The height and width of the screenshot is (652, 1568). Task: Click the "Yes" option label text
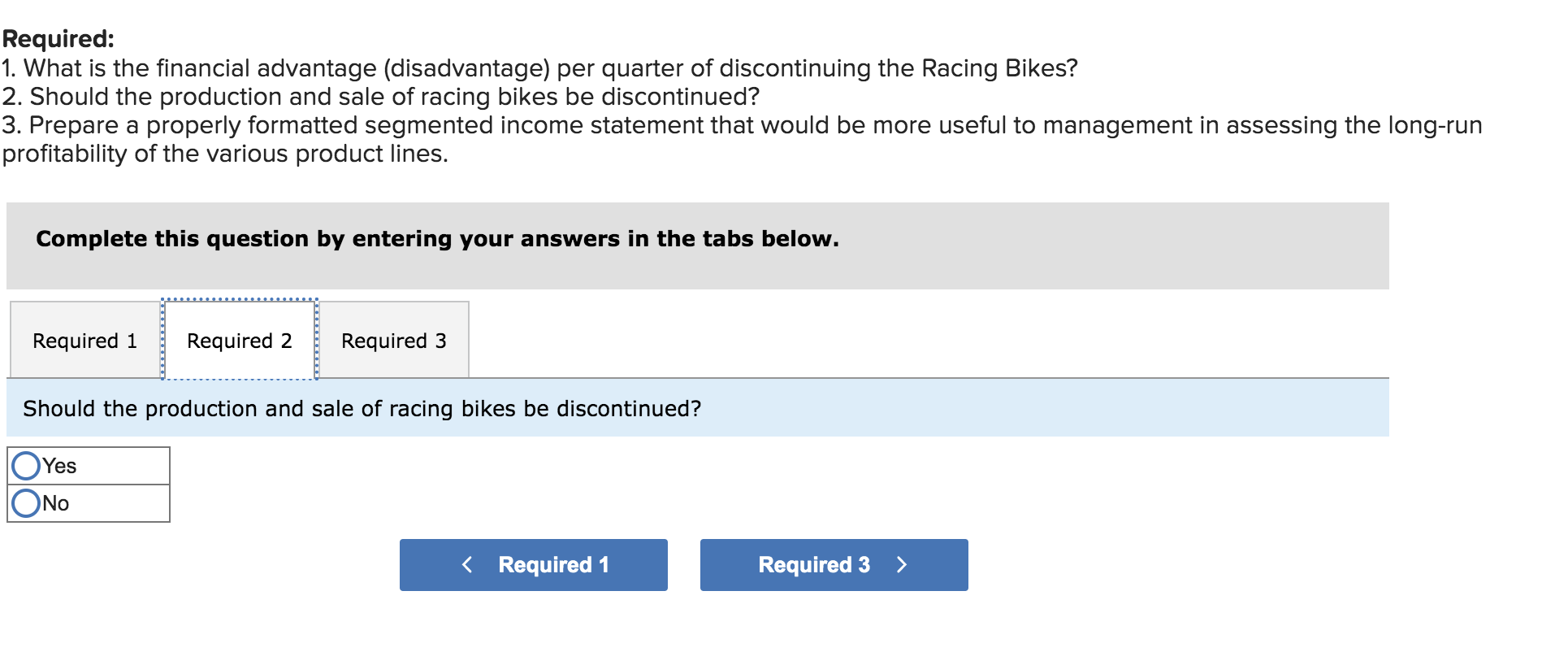point(59,466)
